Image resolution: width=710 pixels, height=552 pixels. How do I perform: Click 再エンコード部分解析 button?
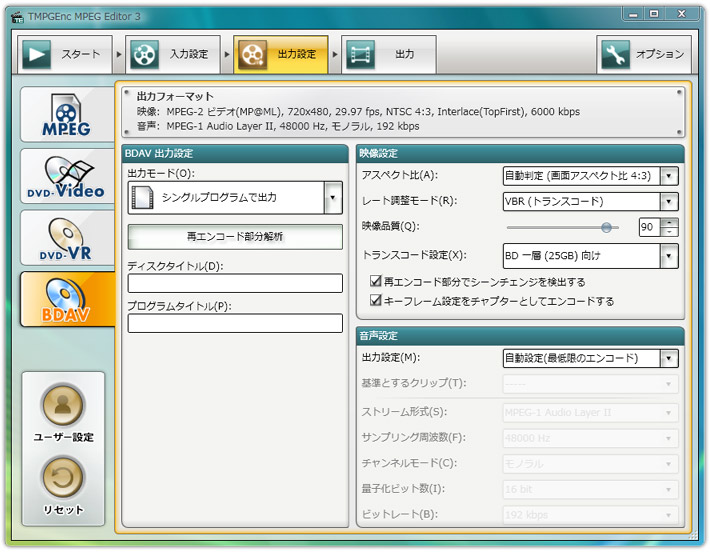(x=235, y=237)
